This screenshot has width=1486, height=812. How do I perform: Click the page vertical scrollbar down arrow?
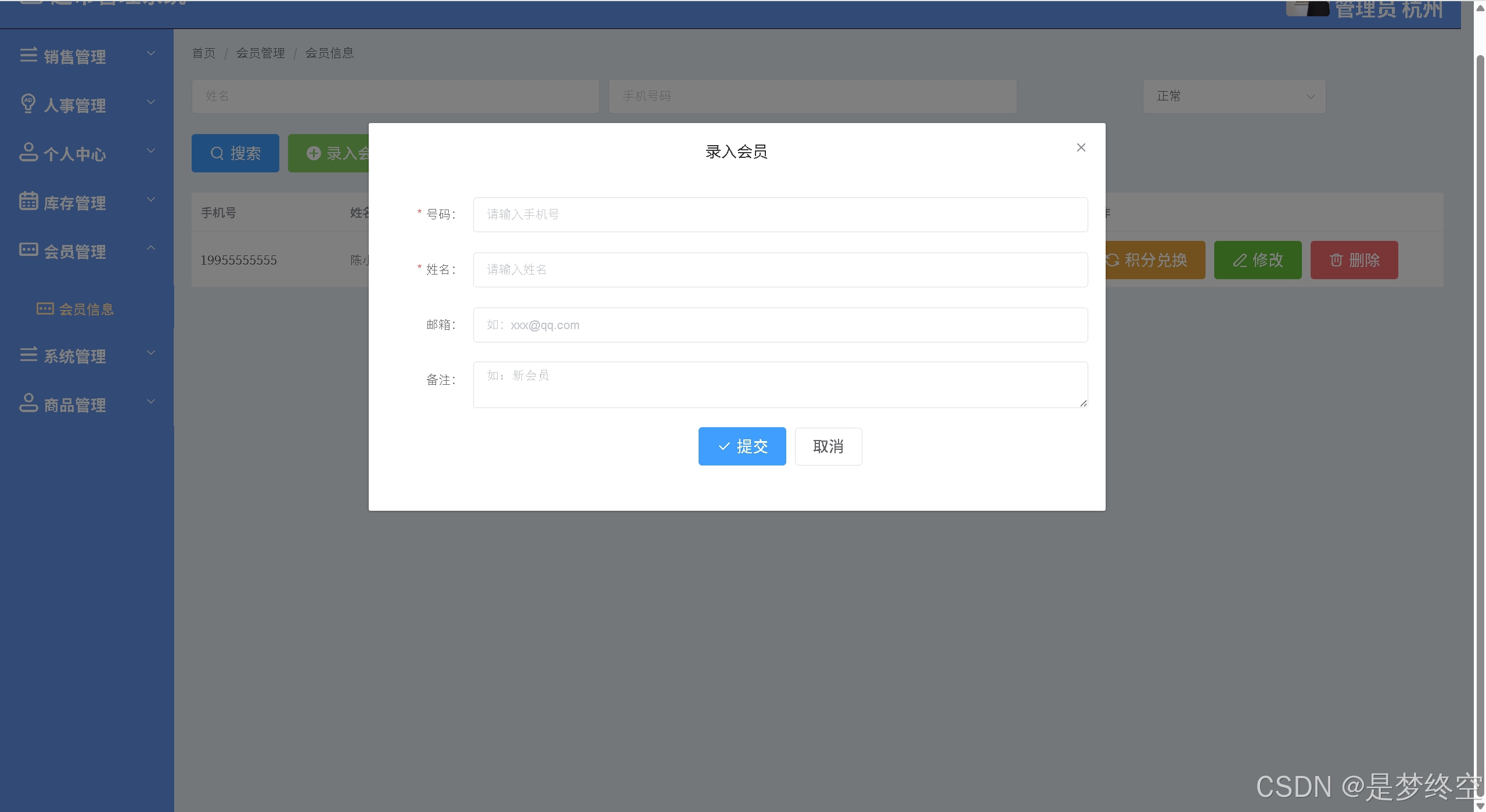(x=1480, y=806)
